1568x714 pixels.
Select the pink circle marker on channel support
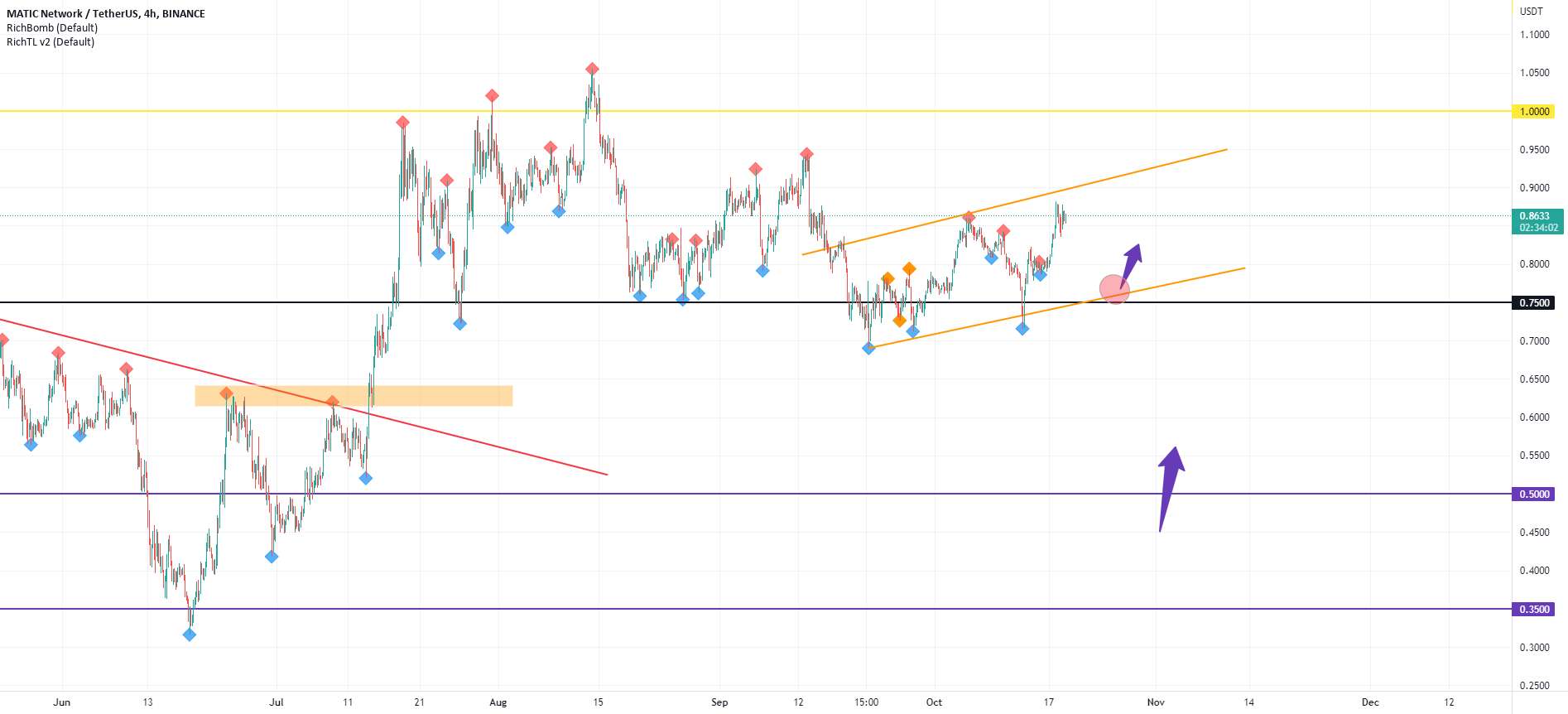click(x=1114, y=289)
